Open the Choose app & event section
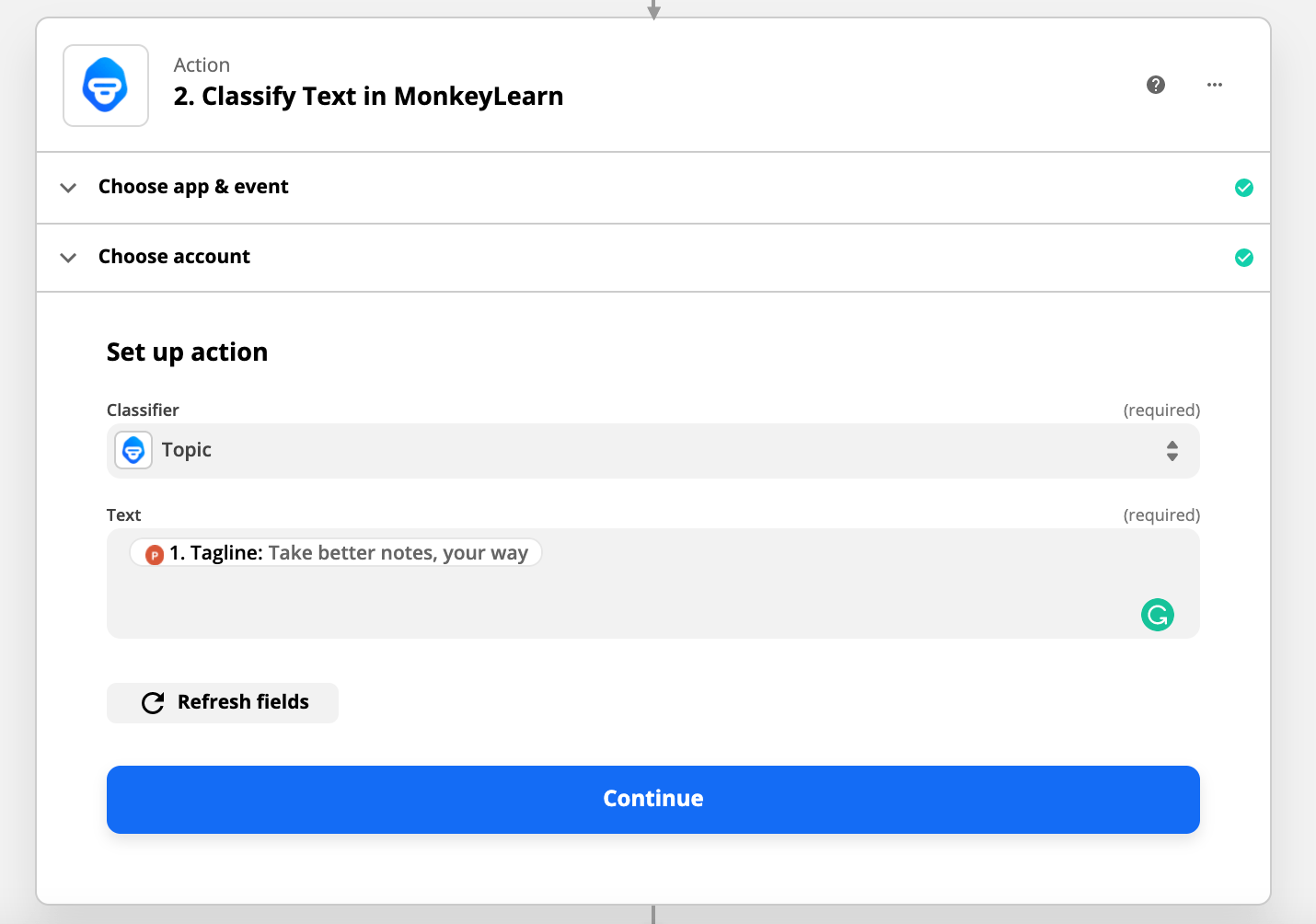This screenshot has width=1316, height=924. 193,187
